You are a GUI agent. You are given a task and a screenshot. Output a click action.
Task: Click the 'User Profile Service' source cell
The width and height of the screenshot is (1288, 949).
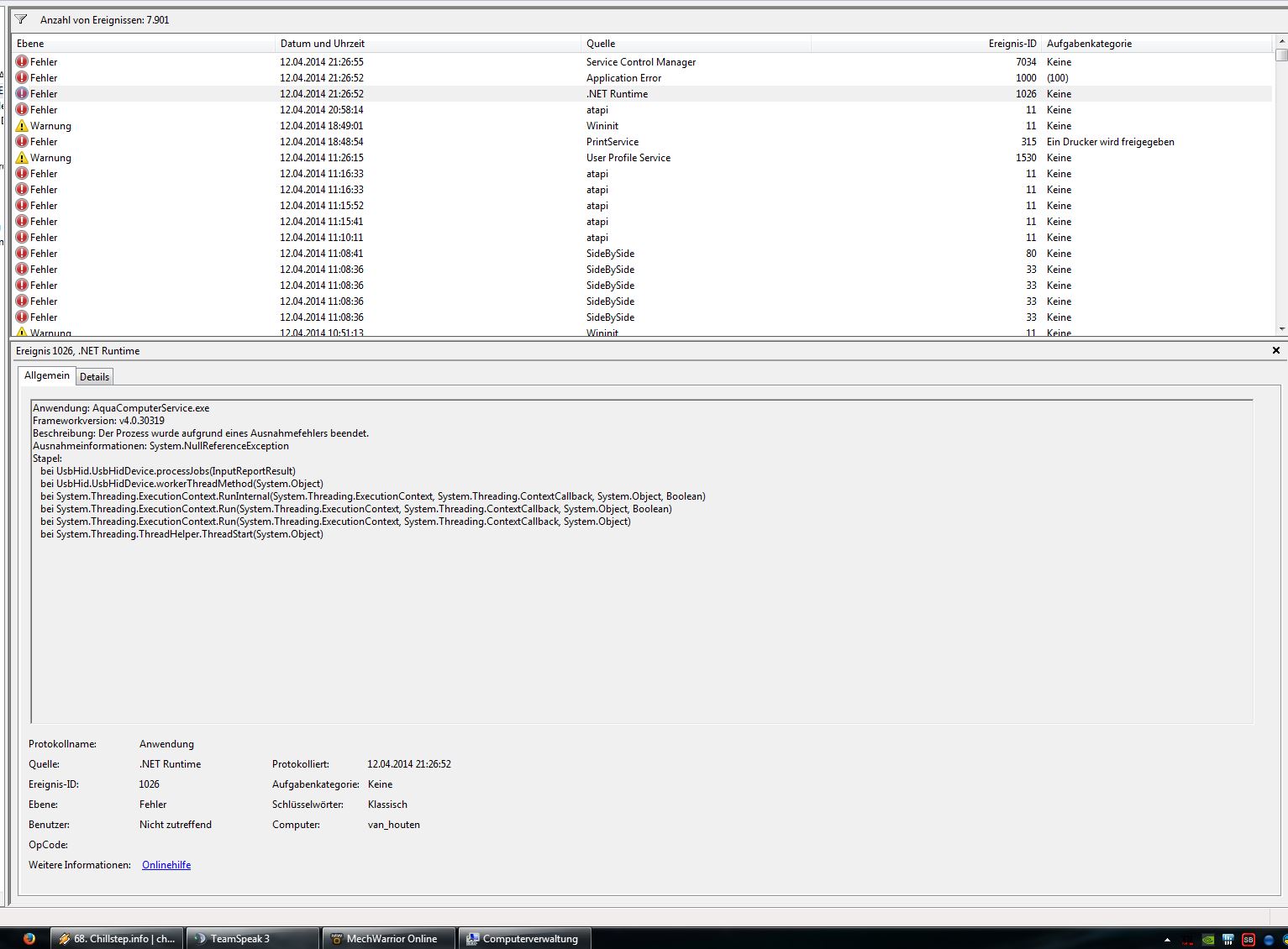coord(628,158)
